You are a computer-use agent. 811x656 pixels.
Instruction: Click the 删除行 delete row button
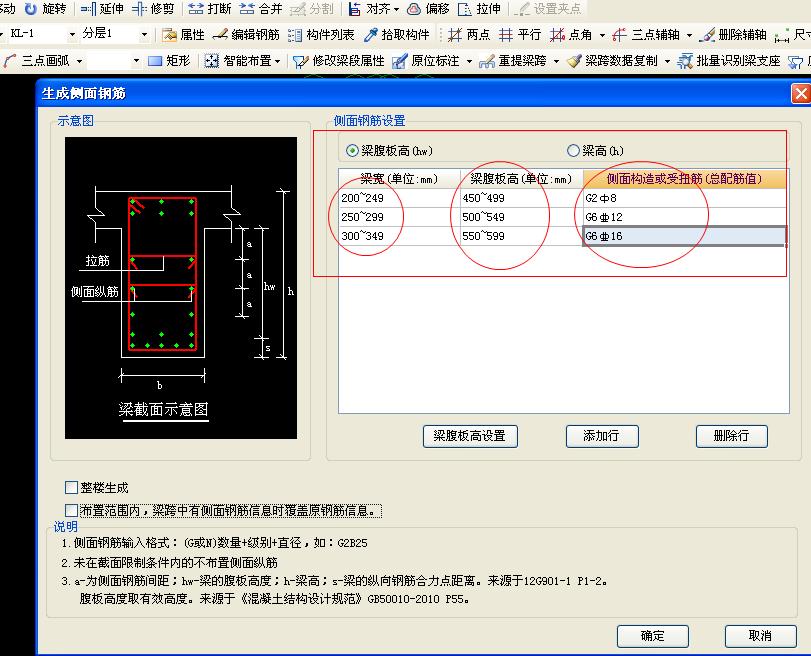(731, 436)
